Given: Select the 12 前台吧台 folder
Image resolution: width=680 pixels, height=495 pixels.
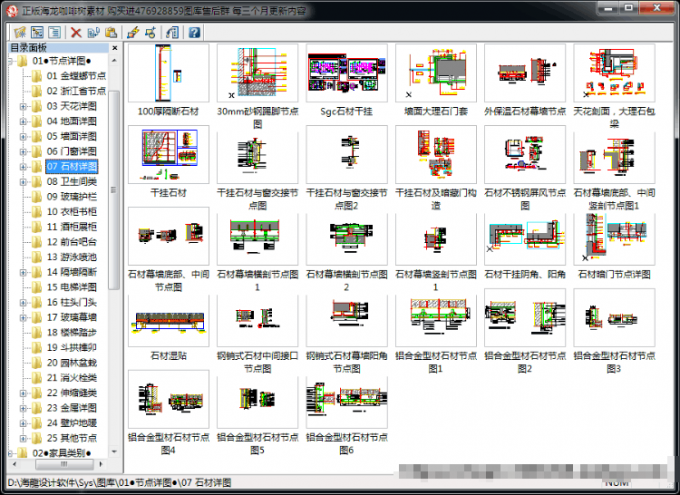Looking at the screenshot, I should tap(72, 242).
